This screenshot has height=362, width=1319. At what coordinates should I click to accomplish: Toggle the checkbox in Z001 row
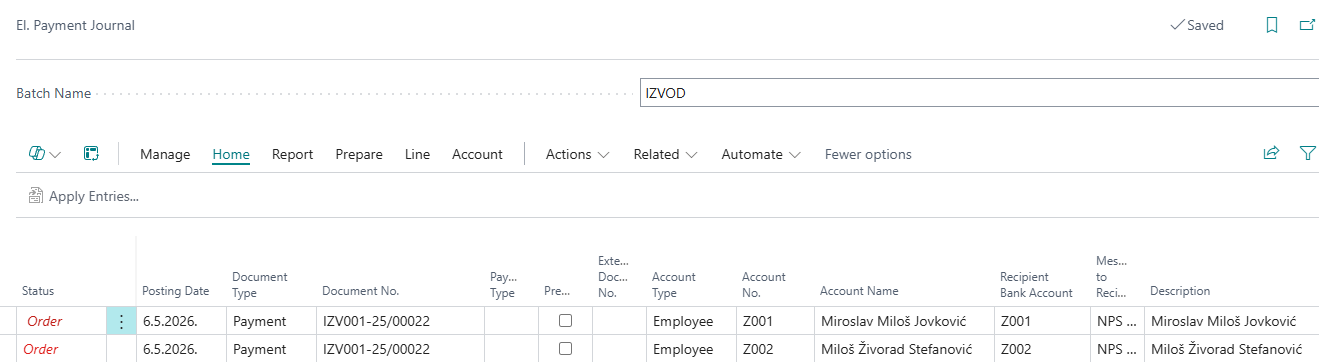pyautogui.click(x=566, y=322)
